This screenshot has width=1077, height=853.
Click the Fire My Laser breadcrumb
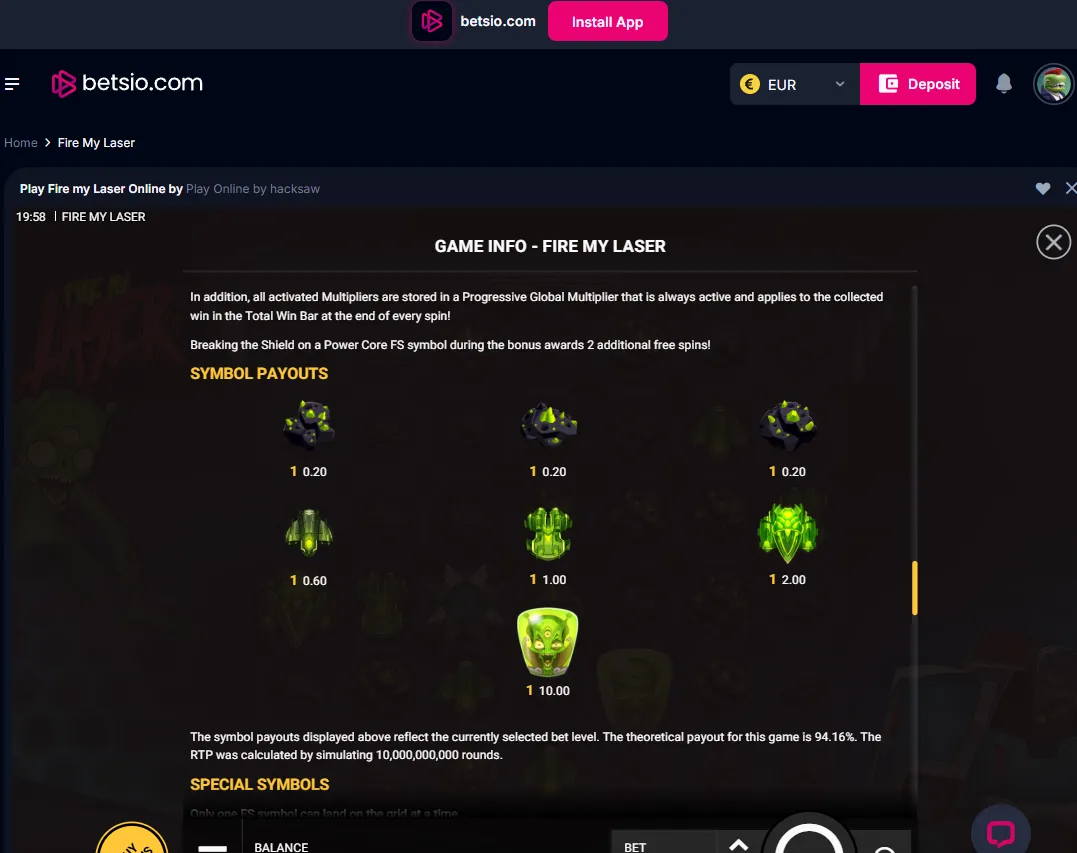click(x=96, y=143)
